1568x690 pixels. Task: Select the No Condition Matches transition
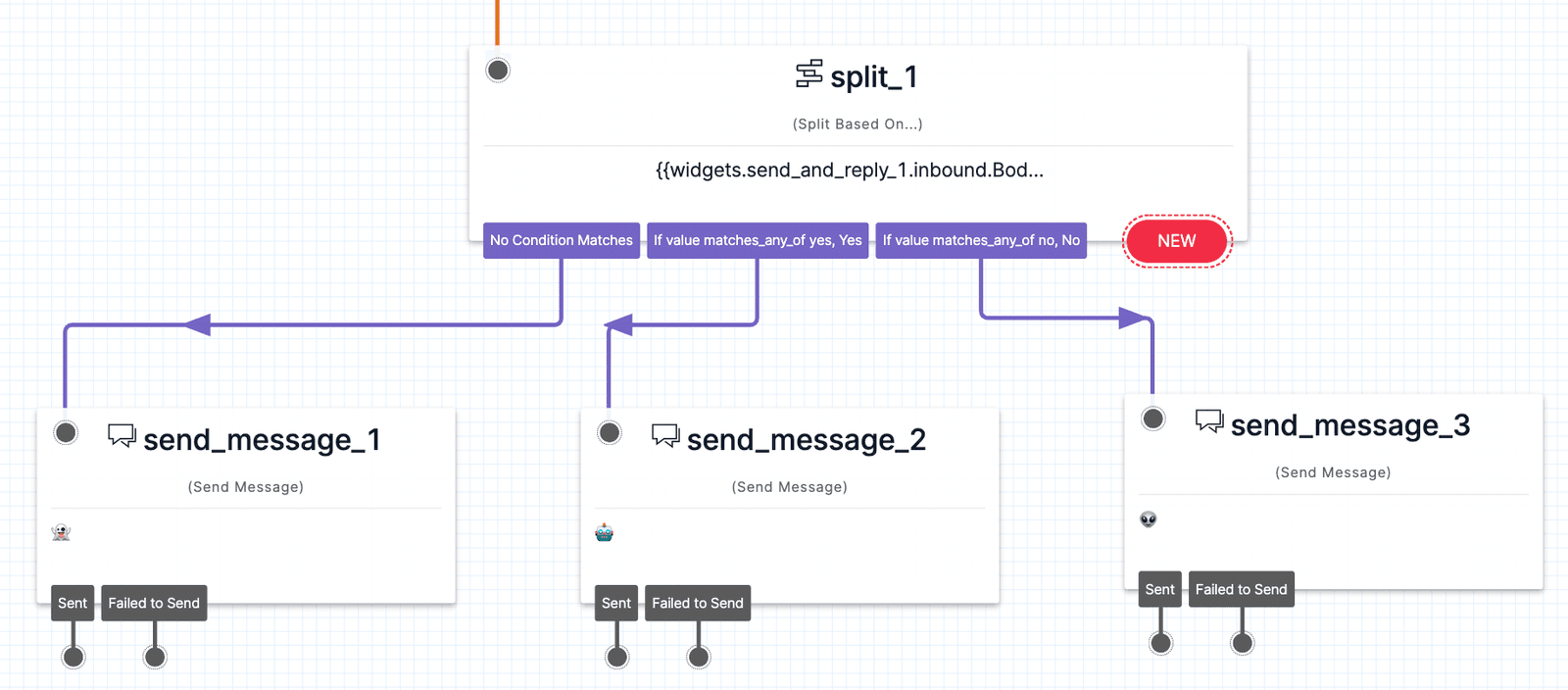click(x=561, y=240)
